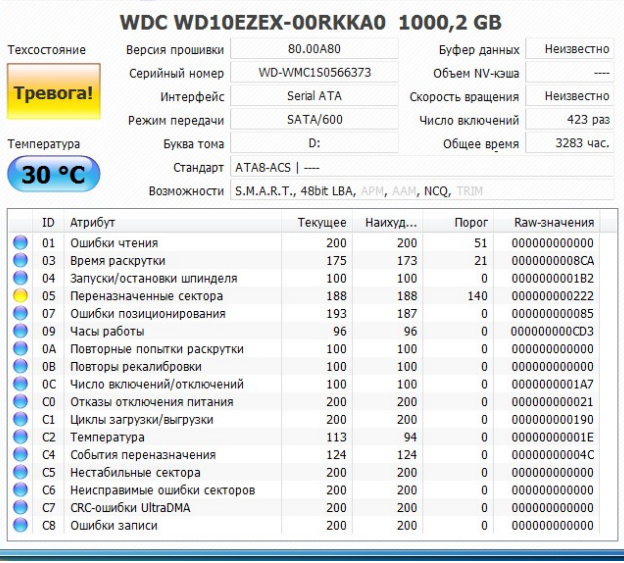This screenshot has width=624, height=563.
Task: Select the События переназначения attribute name
Action: point(143,454)
